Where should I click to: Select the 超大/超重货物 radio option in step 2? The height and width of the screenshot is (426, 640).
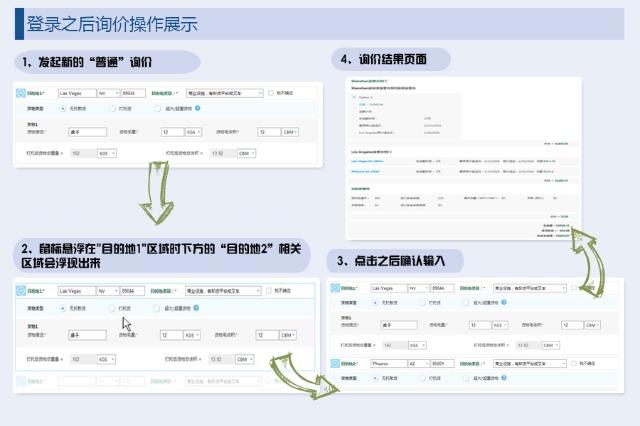[157, 309]
